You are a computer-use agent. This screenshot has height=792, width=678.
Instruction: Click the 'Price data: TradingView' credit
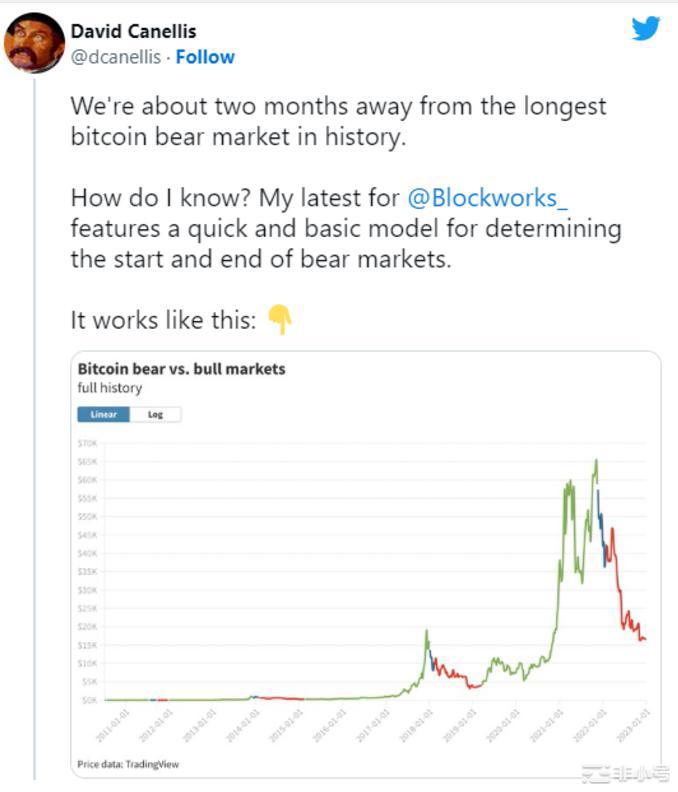129,765
